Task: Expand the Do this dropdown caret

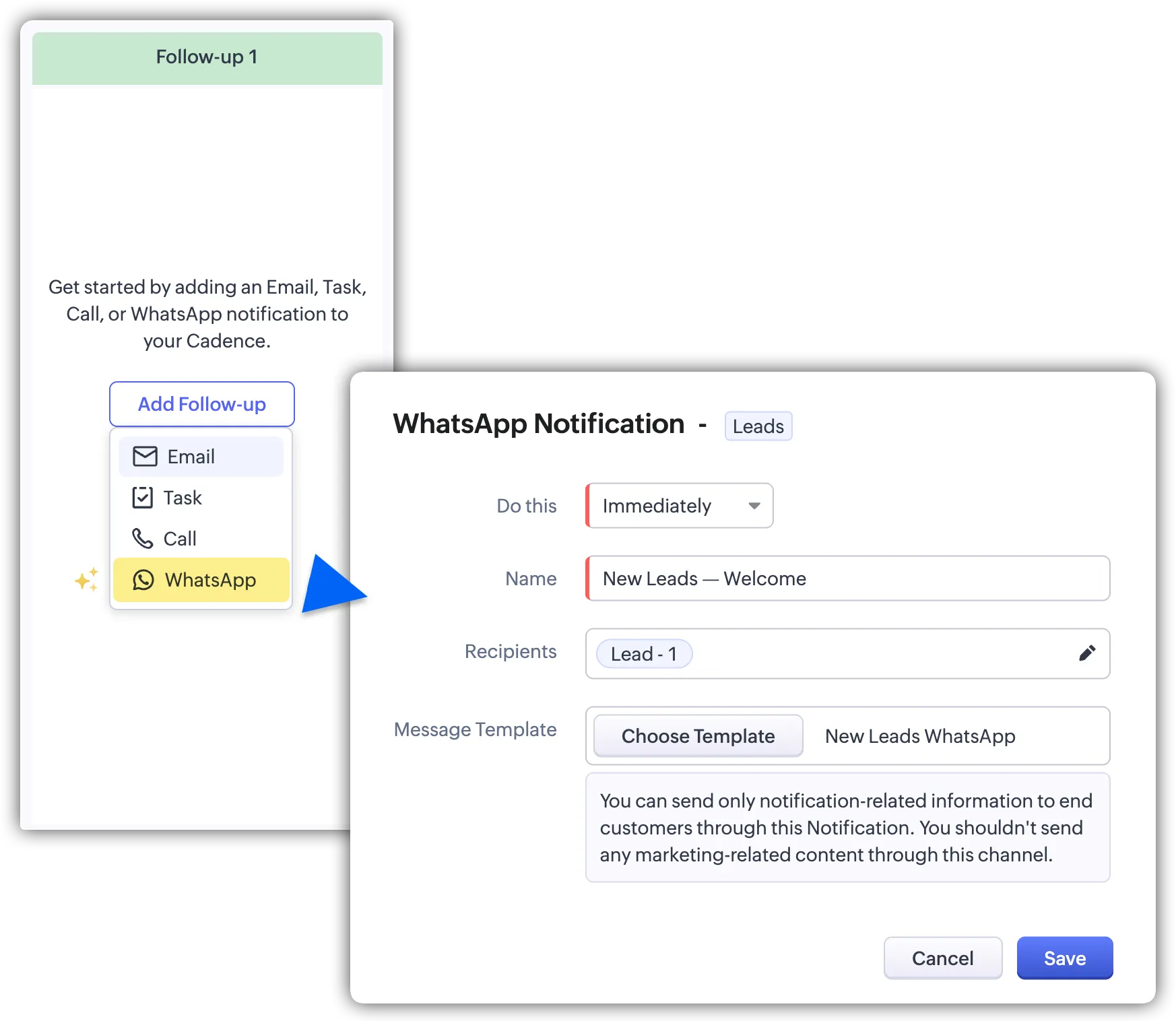Action: click(x=754, y=506)
